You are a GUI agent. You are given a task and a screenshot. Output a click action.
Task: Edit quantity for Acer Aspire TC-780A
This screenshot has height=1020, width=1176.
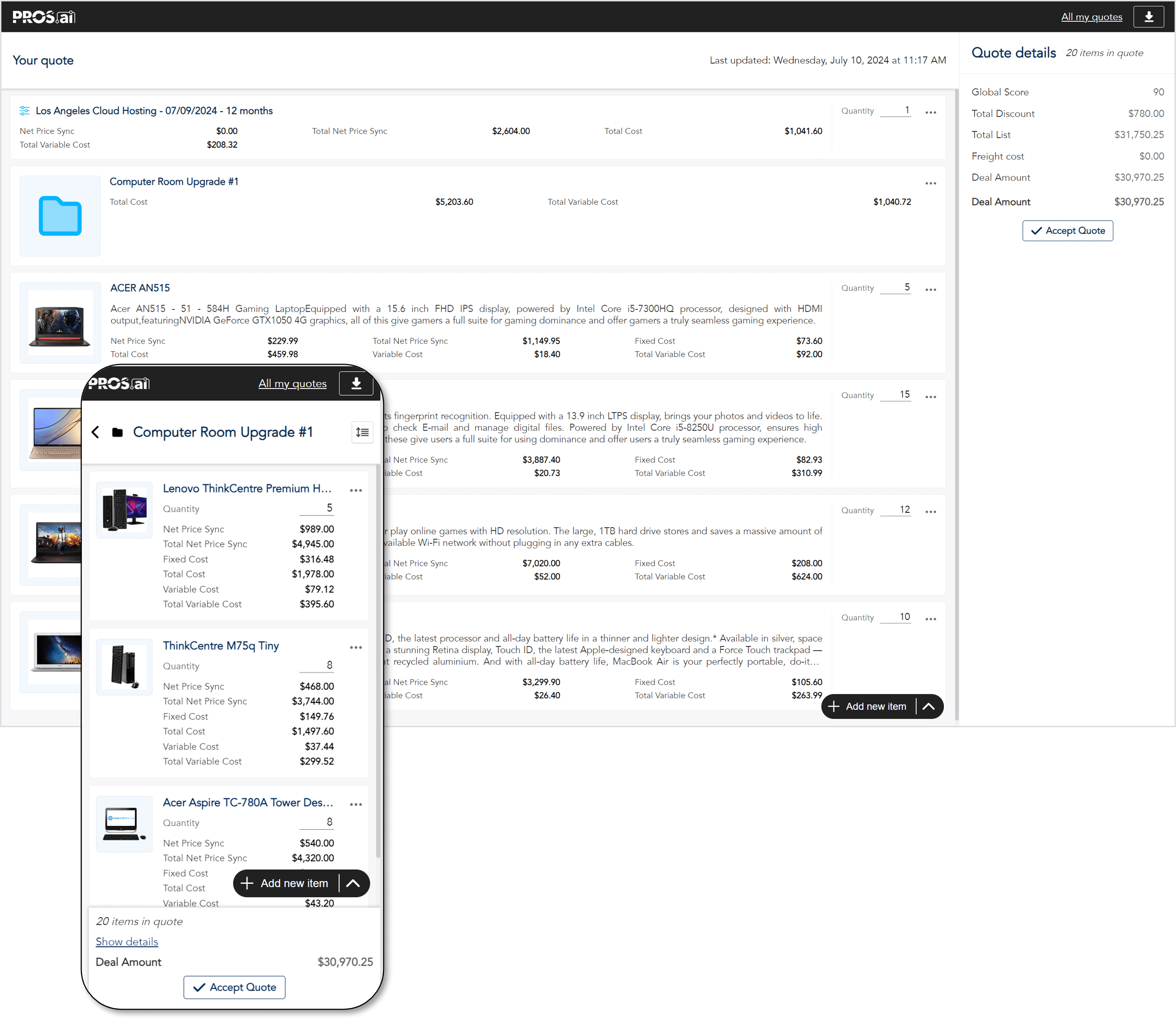317,822
